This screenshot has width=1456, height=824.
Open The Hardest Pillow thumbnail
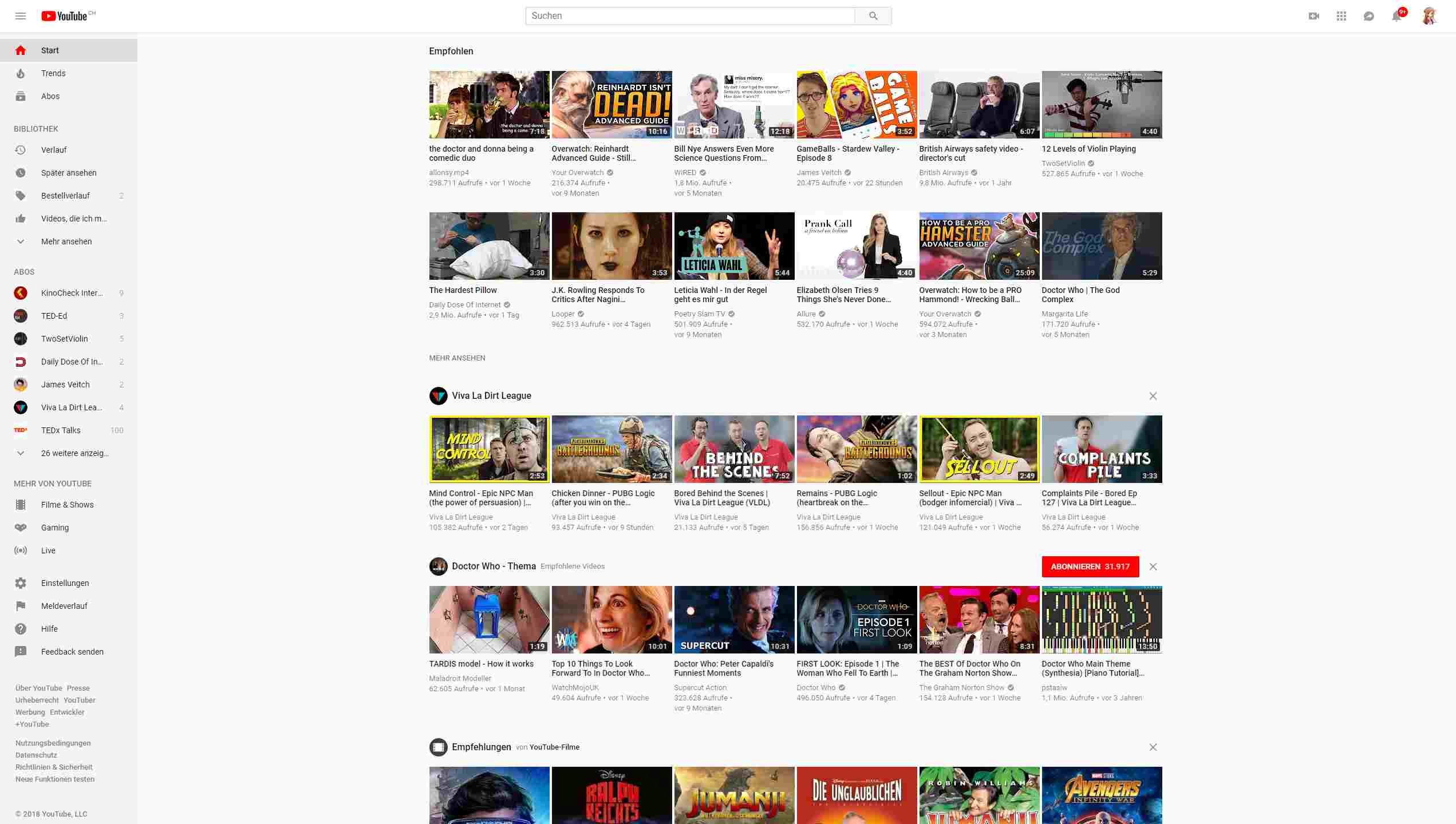(489, 246)
